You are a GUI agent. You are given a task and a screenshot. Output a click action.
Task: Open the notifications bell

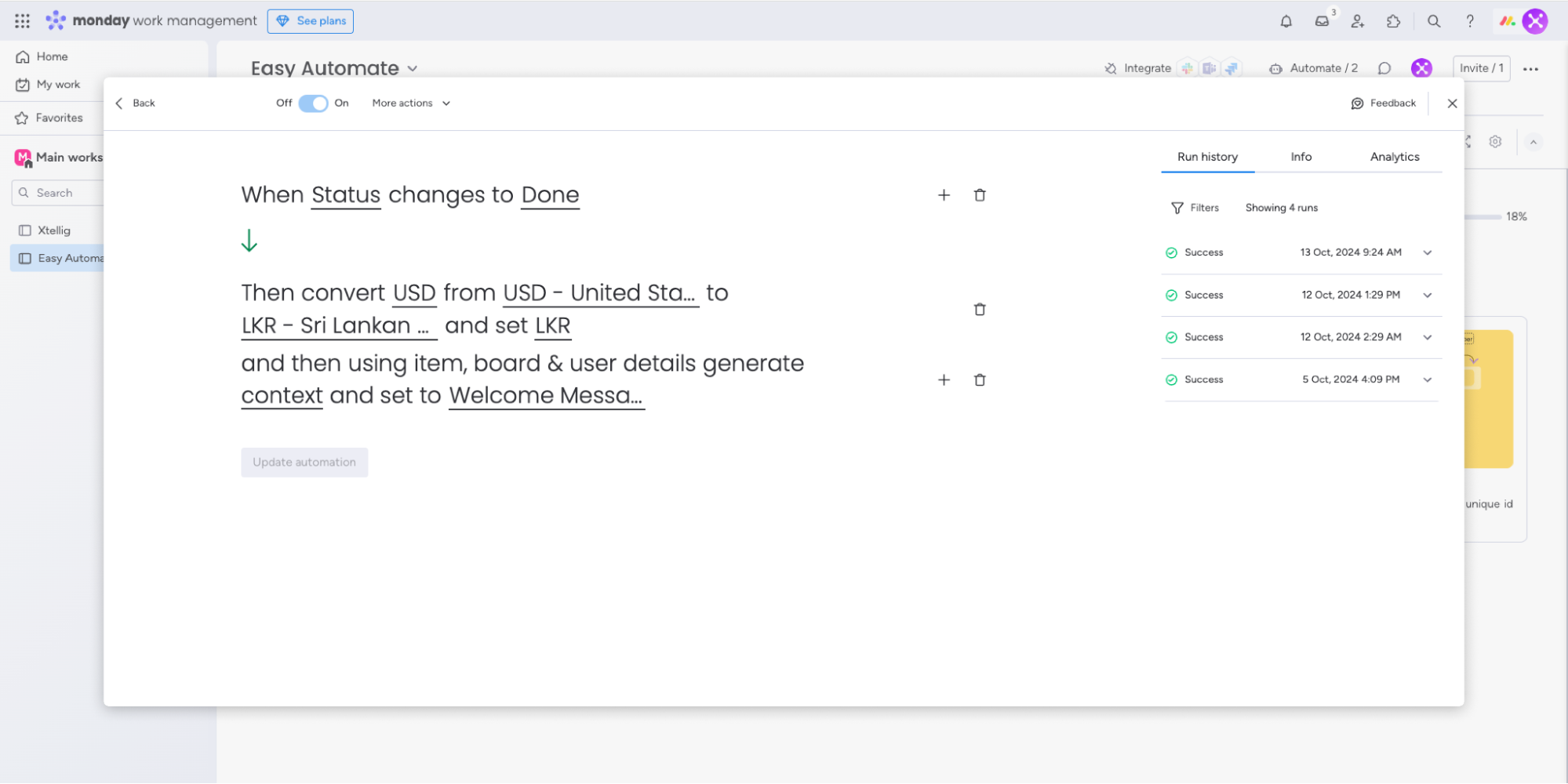click(1286, 21)
